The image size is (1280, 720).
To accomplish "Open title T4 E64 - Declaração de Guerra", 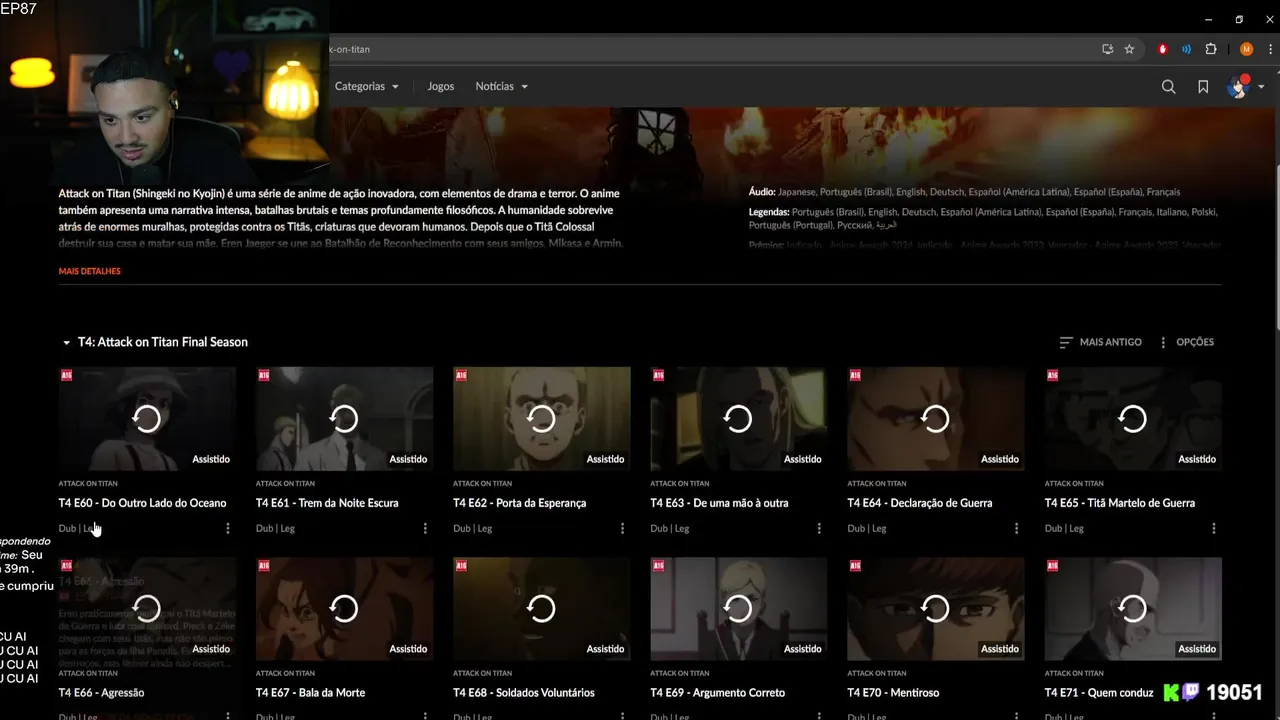I will (920, 503).
